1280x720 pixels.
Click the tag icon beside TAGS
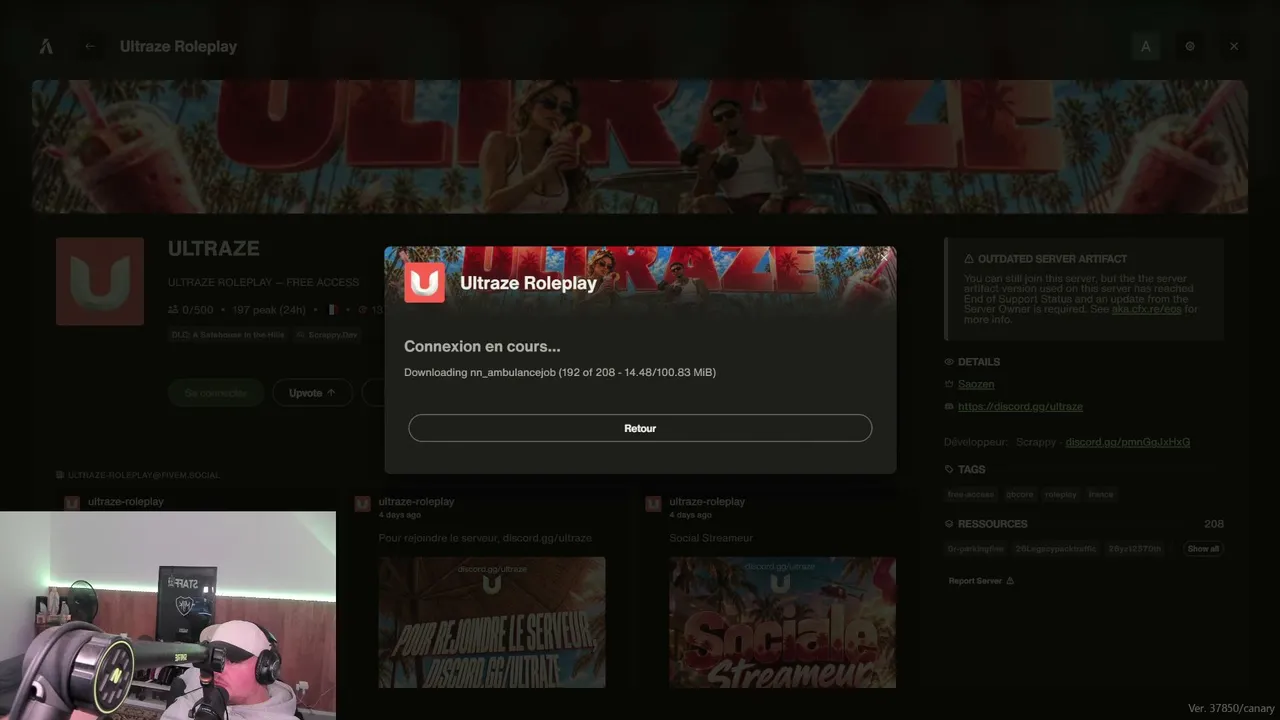click(x=949, y=469)
